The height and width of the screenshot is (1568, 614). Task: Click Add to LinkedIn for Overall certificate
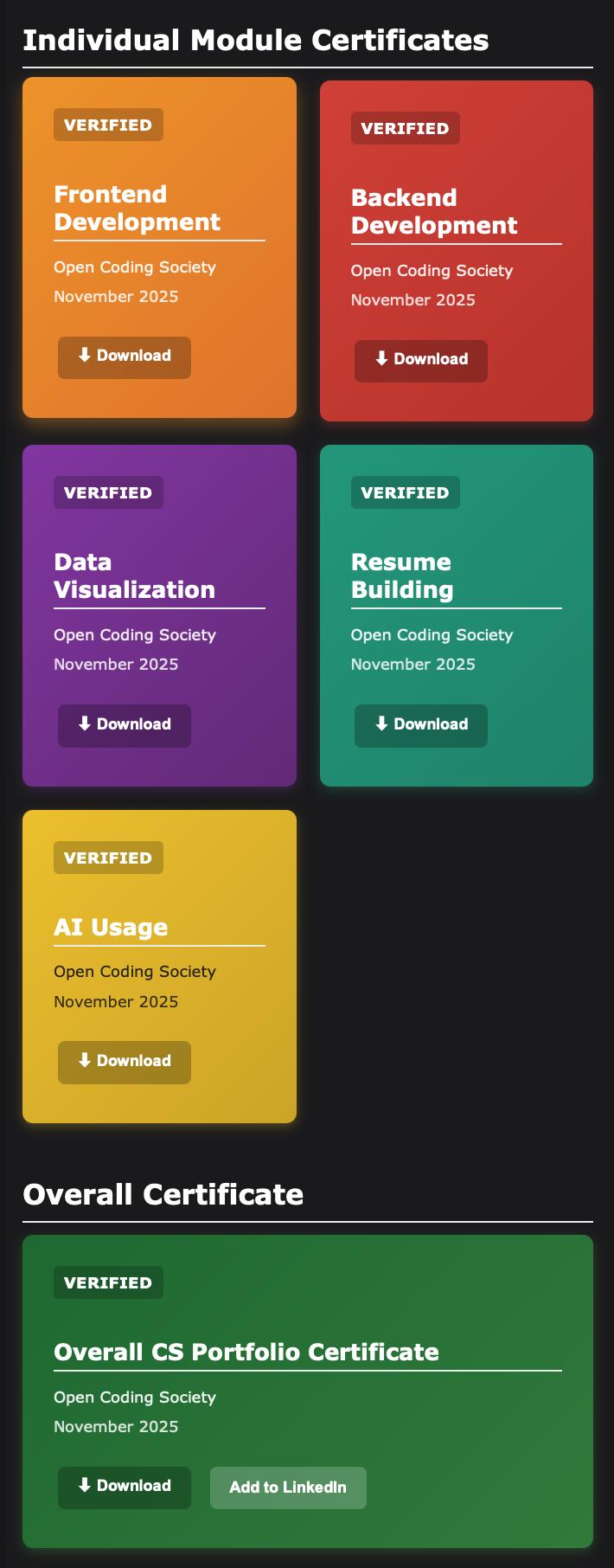288,1487
